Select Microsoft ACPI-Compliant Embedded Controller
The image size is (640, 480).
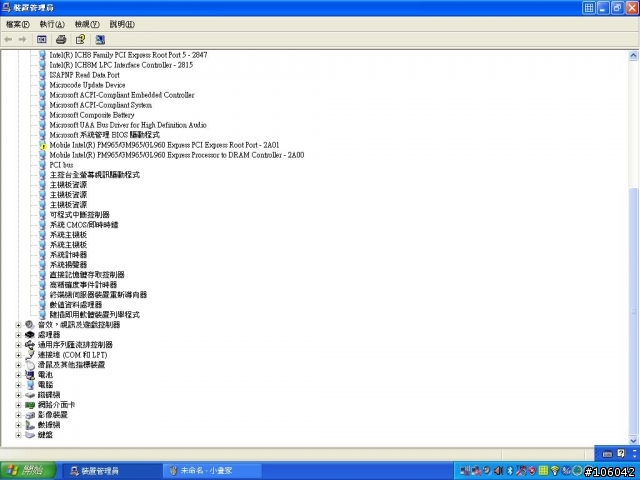click(122, 95)
